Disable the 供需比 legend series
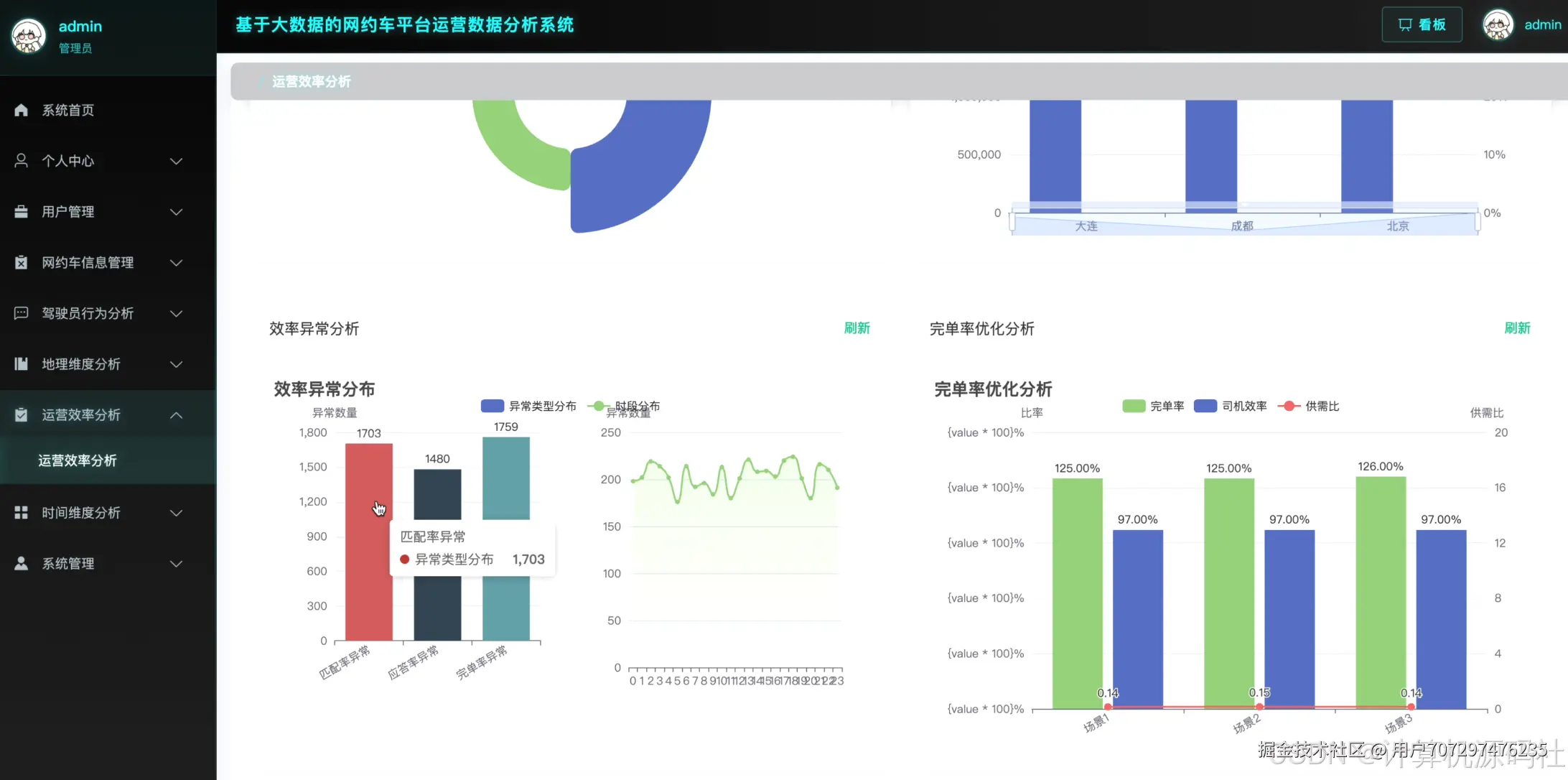The height and width of the screenshot is (780, 1568). (x=1308, y=406)
